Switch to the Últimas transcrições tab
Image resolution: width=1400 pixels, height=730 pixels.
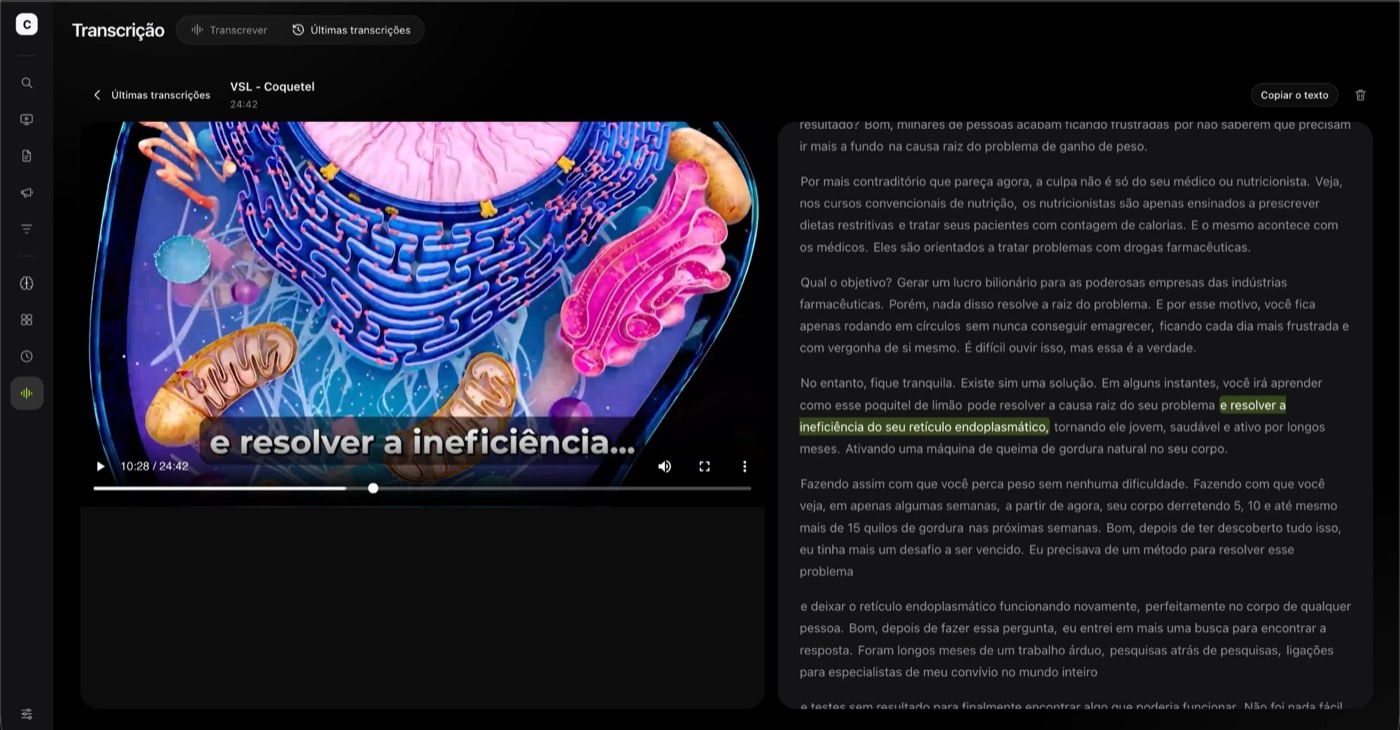[x=351, y=30]
